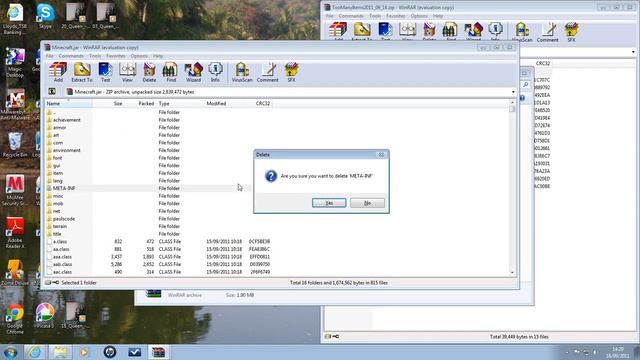Click VirusScan icon in TooManyItems window

click(x=522, y=32)
